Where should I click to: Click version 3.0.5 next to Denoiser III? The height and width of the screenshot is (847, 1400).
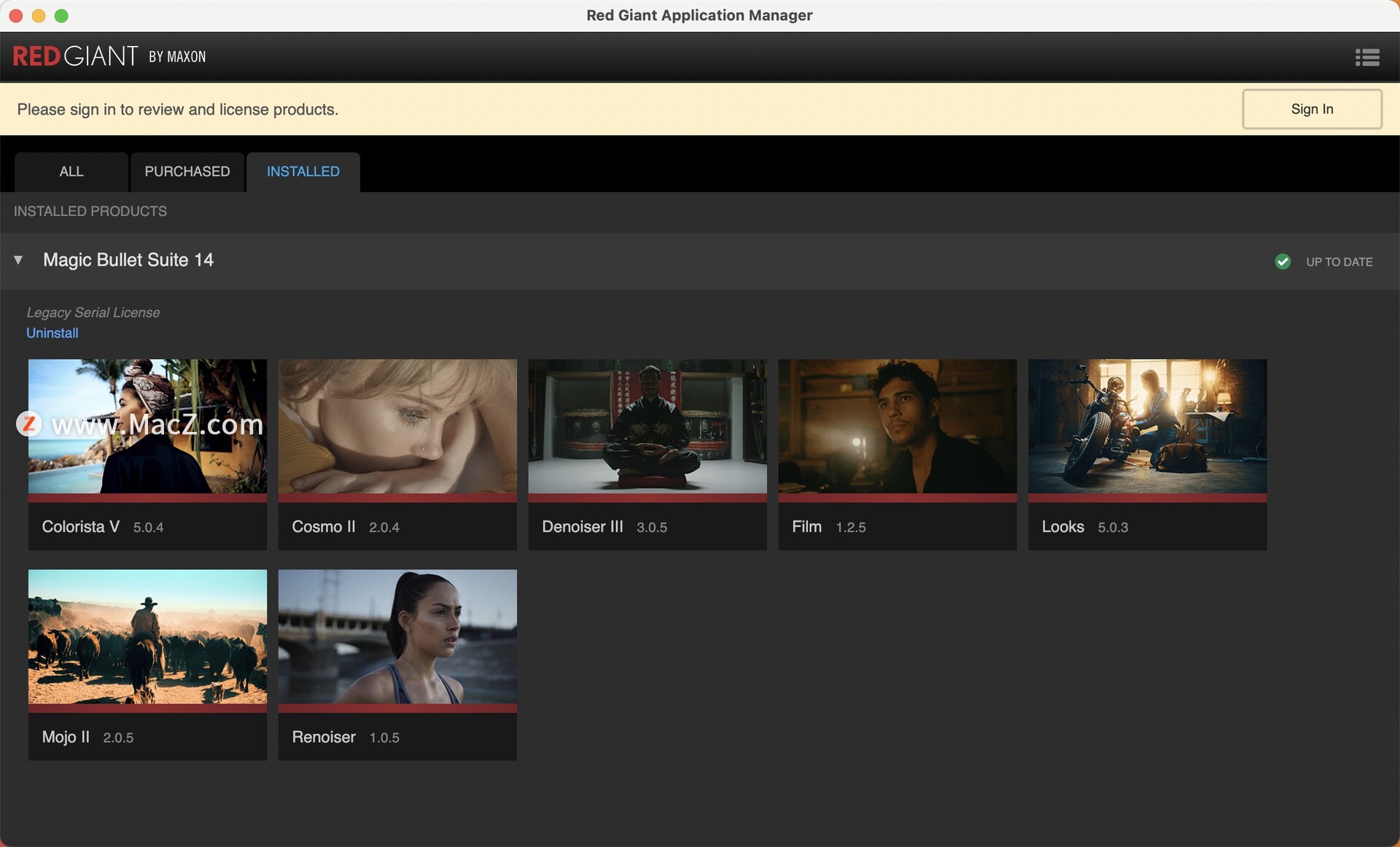(x=652, y=527)
